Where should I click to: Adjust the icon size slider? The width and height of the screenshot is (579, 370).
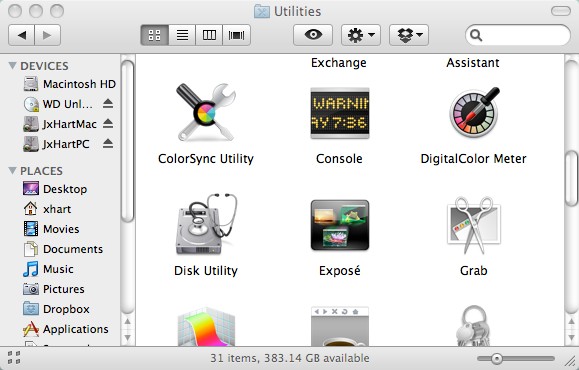click(497, 358)
